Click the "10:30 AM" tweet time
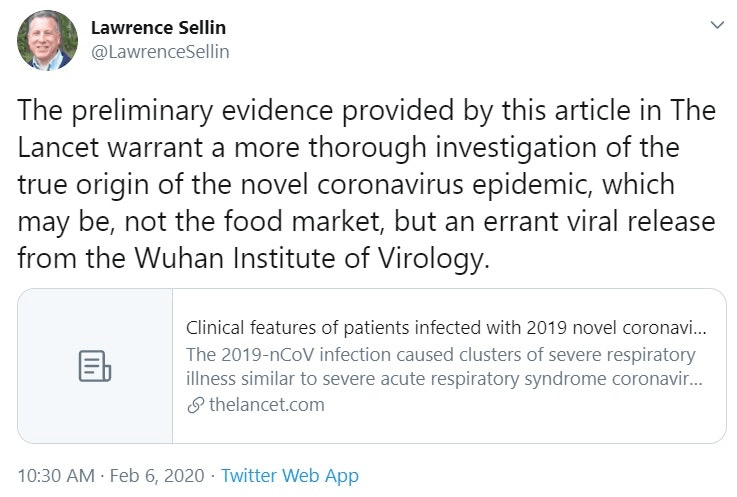The height and width of the screenshot is (497, 737). (x=57, y=476)
